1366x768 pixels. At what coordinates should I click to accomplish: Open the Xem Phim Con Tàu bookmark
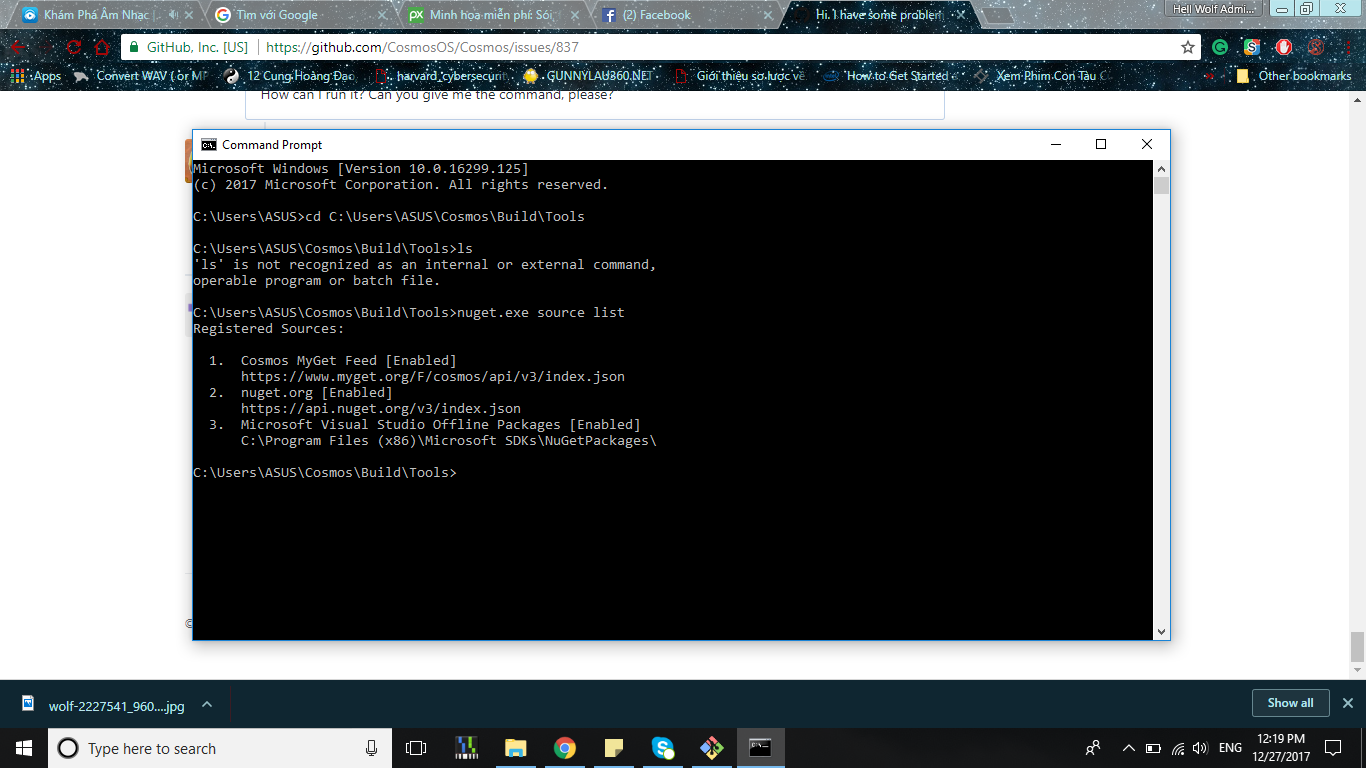[x=1040, y=76]
